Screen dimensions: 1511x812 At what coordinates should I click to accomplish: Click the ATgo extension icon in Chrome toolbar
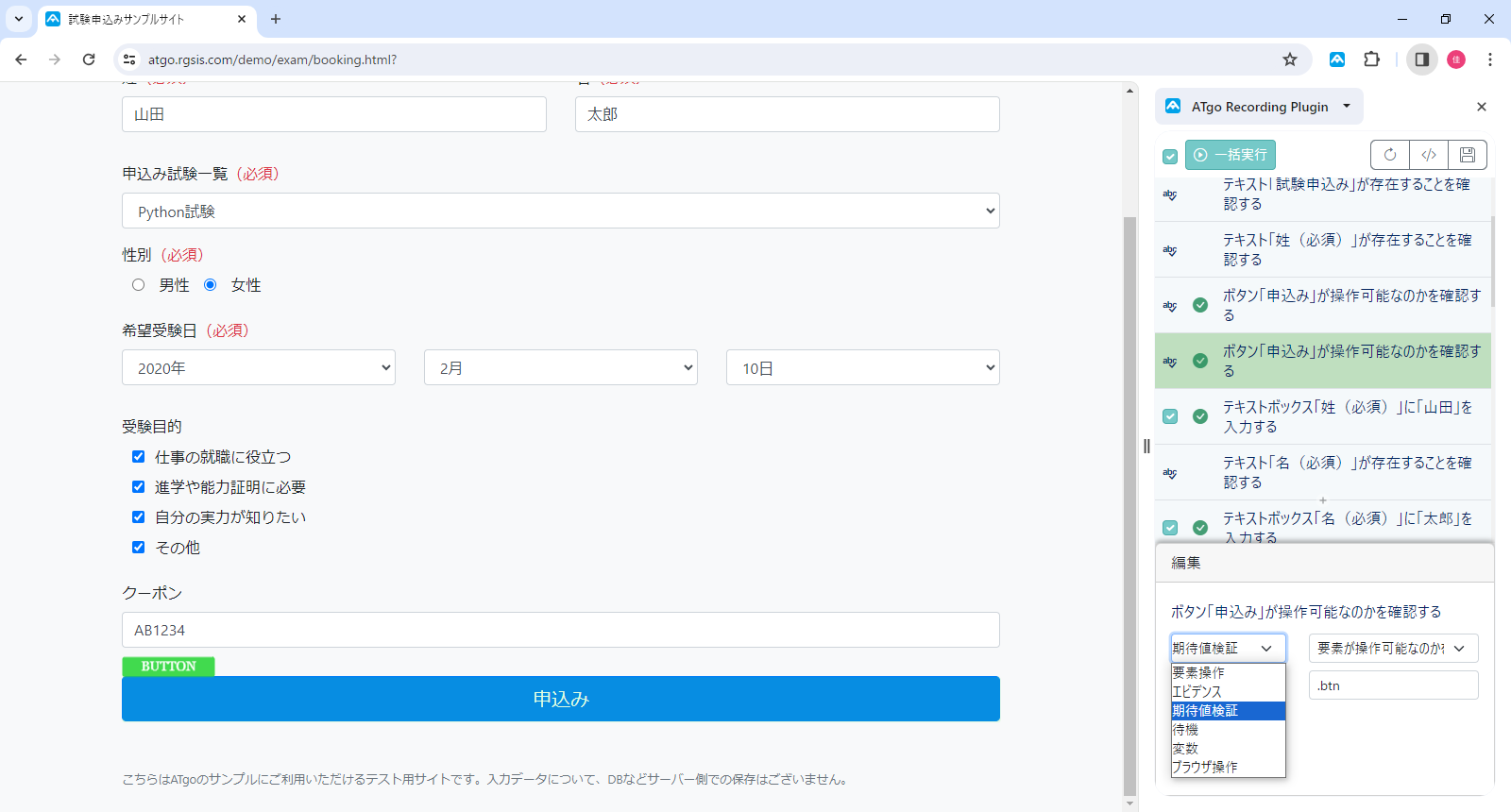click(x=1337, y=59)
